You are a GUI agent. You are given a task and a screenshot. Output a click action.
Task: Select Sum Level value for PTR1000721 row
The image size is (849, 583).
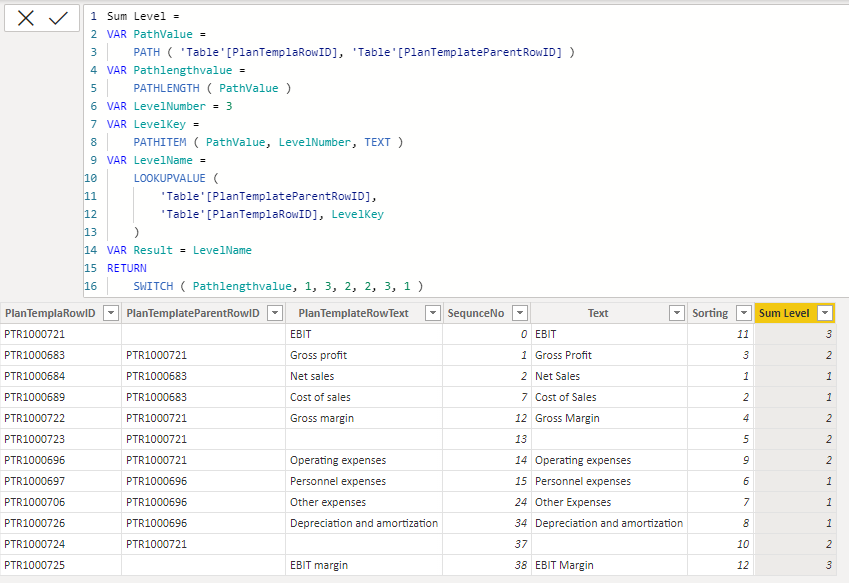pos(795,334)
